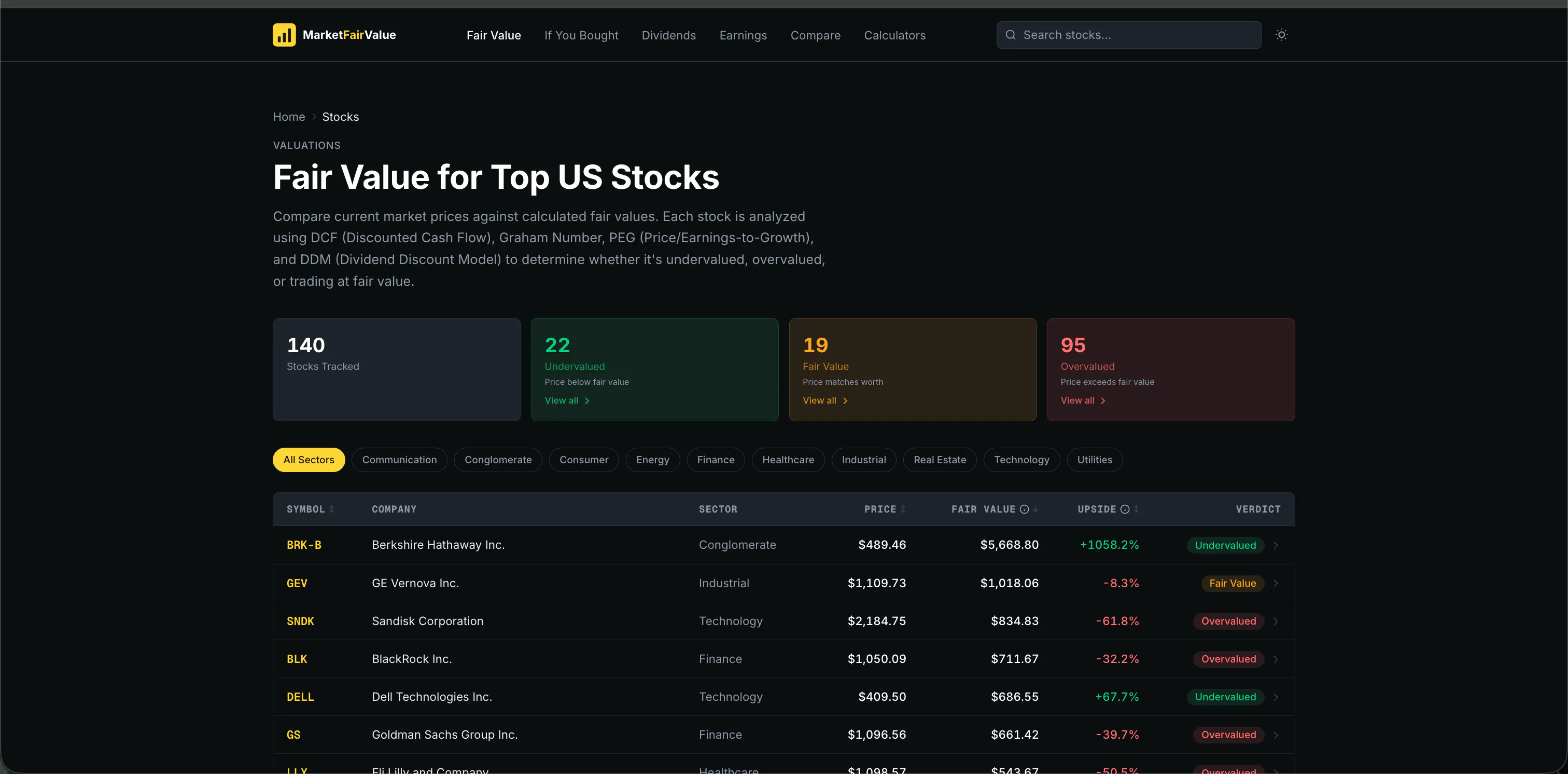View all Undervalued stocks
1568x774 pixels.
click(x=567, y=400)
